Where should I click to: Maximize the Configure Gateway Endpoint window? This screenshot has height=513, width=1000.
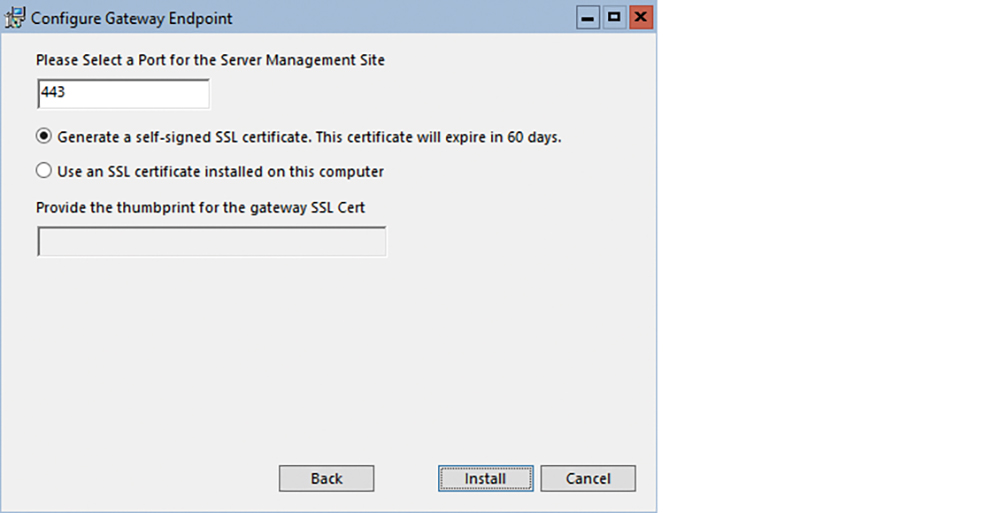coord(614,18)
